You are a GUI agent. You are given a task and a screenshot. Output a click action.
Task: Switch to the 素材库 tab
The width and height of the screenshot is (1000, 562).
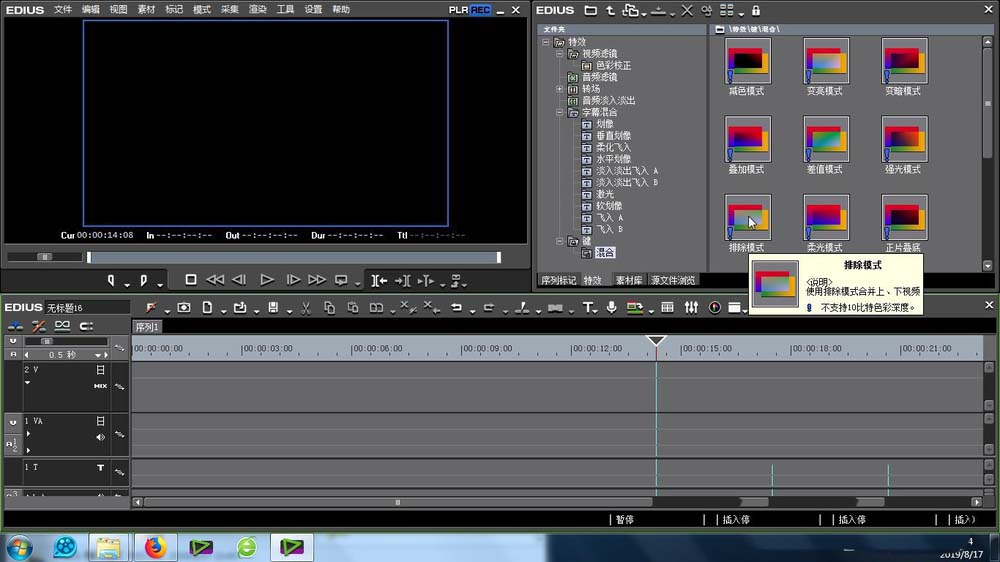628,281
